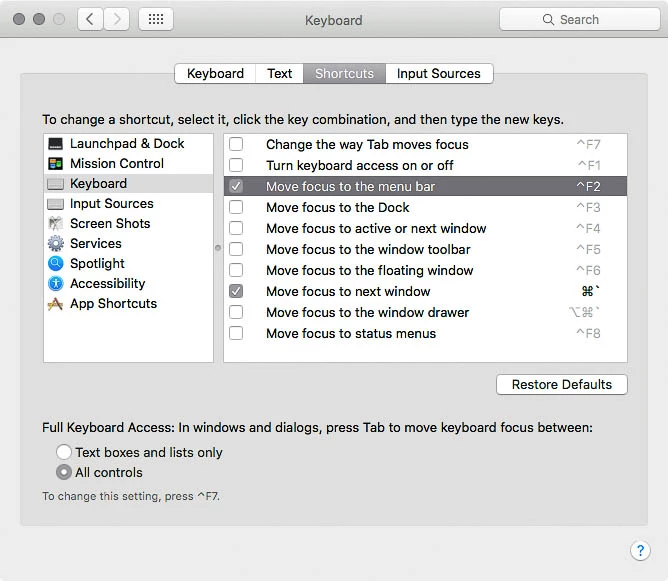Select the Shortcuts tab

coord(344,74)
